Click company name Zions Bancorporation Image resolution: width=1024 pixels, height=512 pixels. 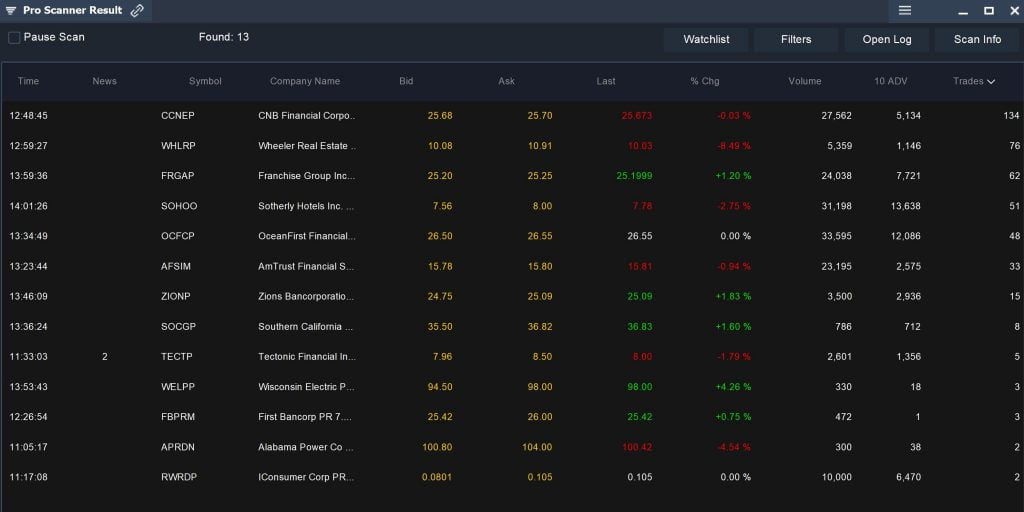click(306, 296)
